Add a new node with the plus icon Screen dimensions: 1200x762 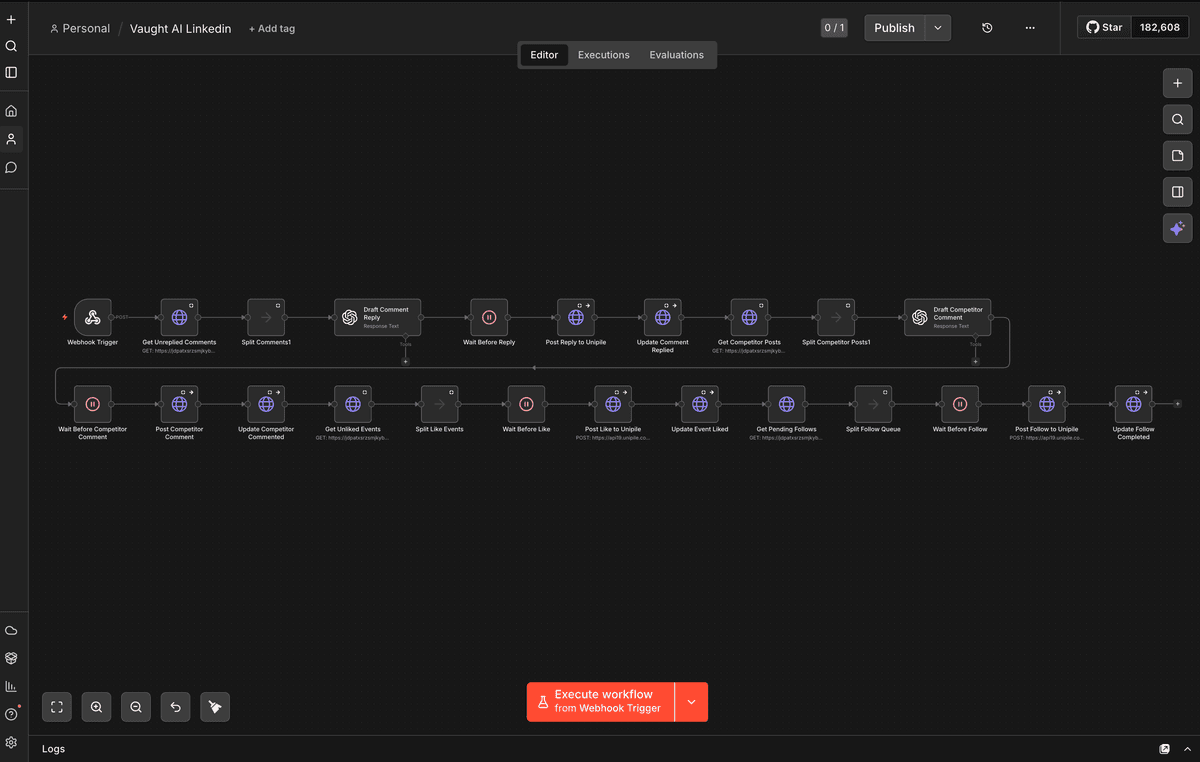(x=1177, y=83)
